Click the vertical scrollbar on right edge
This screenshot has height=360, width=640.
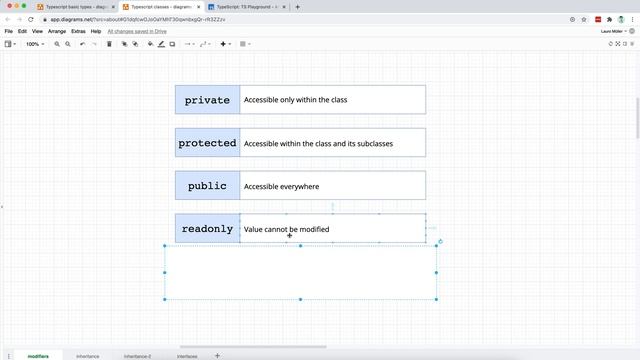(638, 118)
